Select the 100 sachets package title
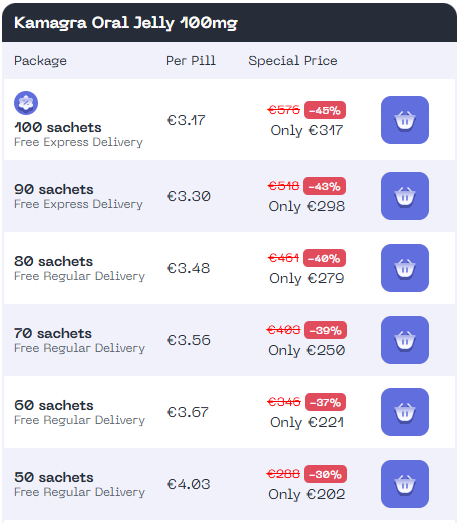 (58, 127)
